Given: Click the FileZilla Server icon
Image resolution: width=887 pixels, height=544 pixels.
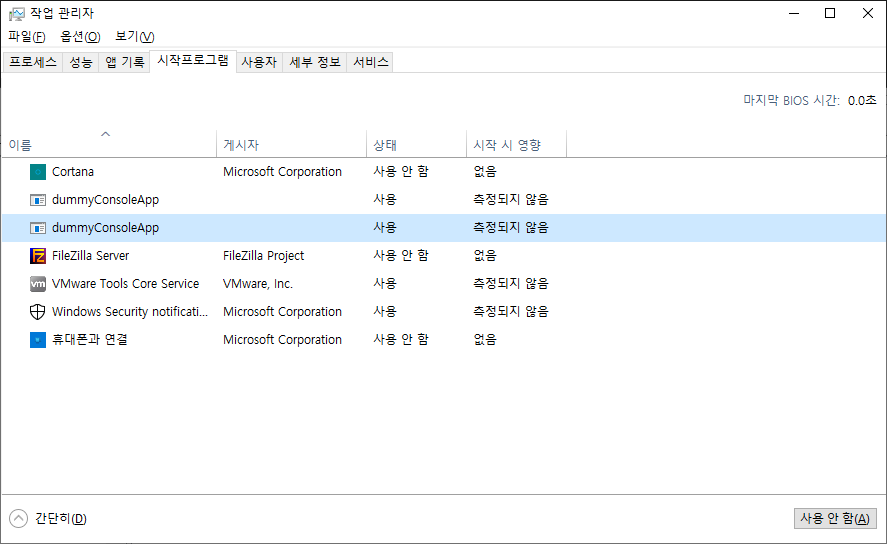Looking at the screenshot, I should click(x=38, y=256).
